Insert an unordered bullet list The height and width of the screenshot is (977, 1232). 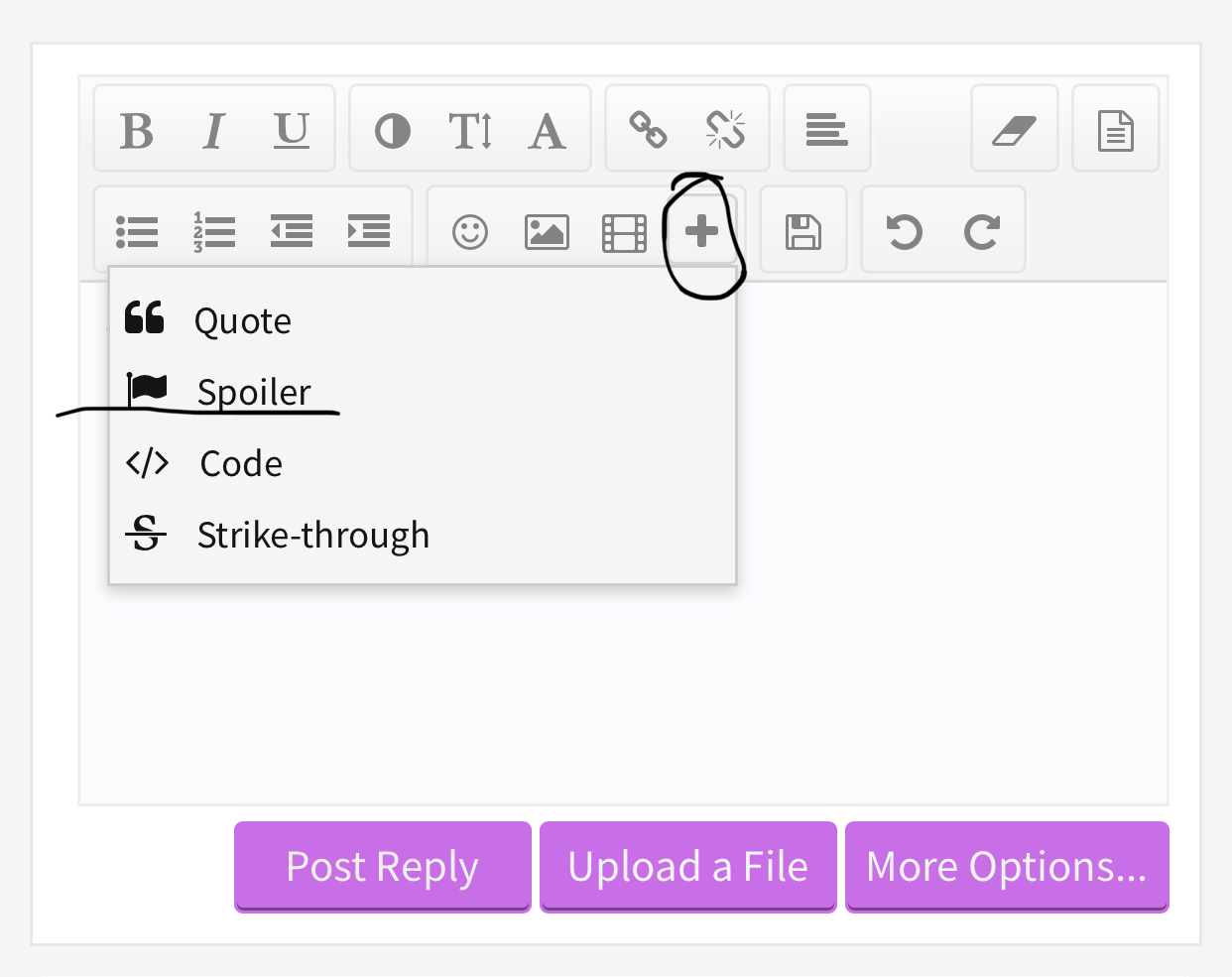point(137,231)
